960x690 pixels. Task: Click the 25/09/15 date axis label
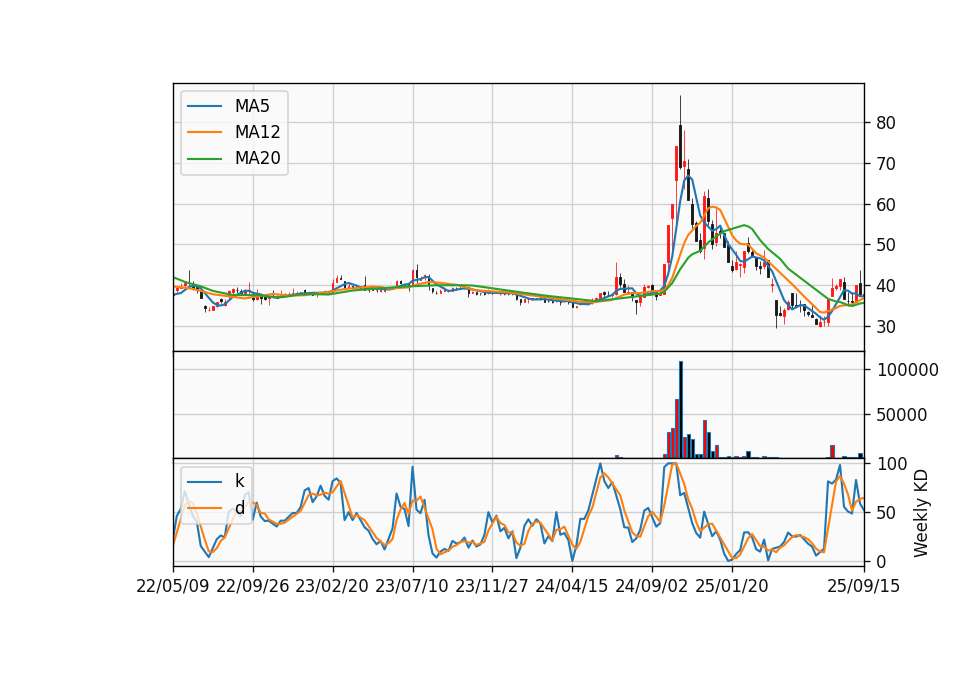coord(864,586)
